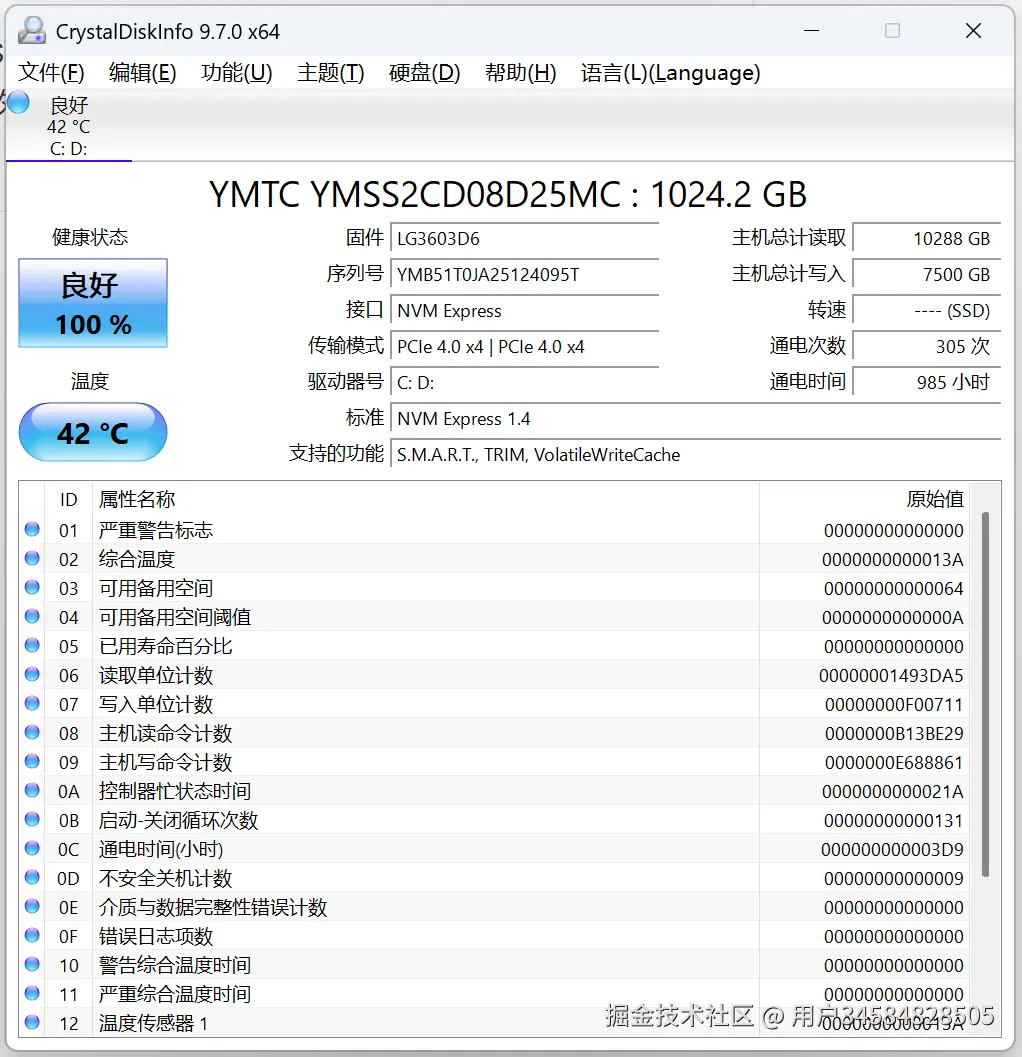Click status orb for 读取单位计数 row

32,674
